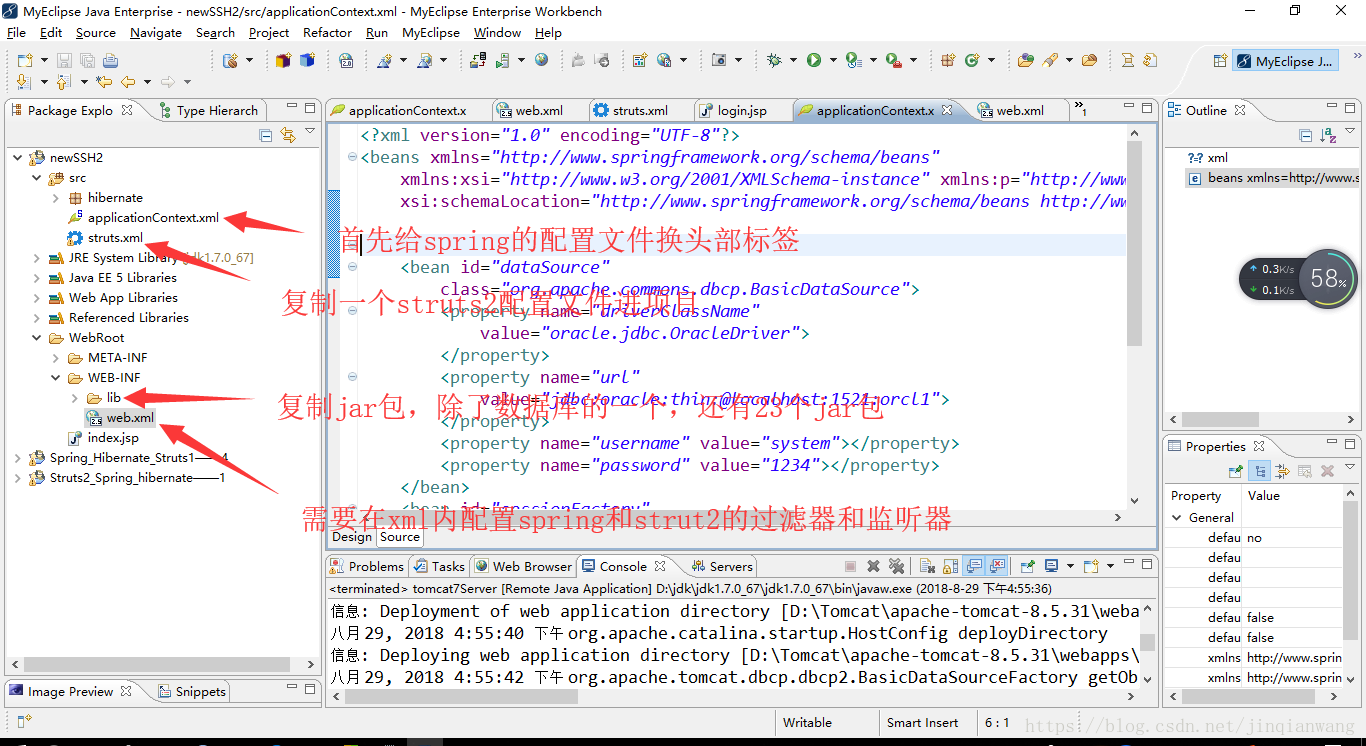The width and height of the screenshot is (1366, 746).
Task: Click Display Selected Console icon
Action: tap(1050, 566)
